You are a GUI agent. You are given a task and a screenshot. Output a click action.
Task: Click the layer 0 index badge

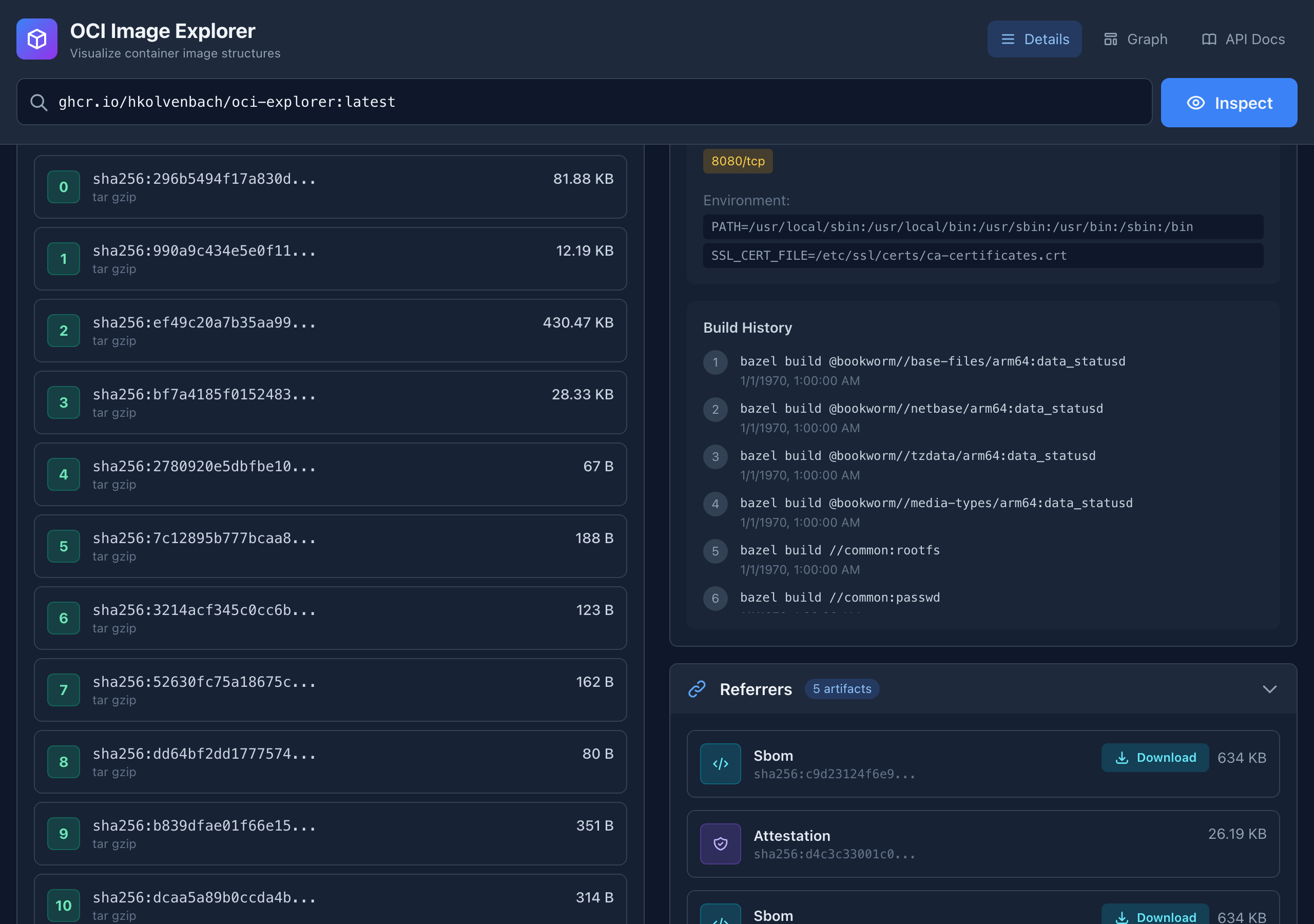coord(64,187)
